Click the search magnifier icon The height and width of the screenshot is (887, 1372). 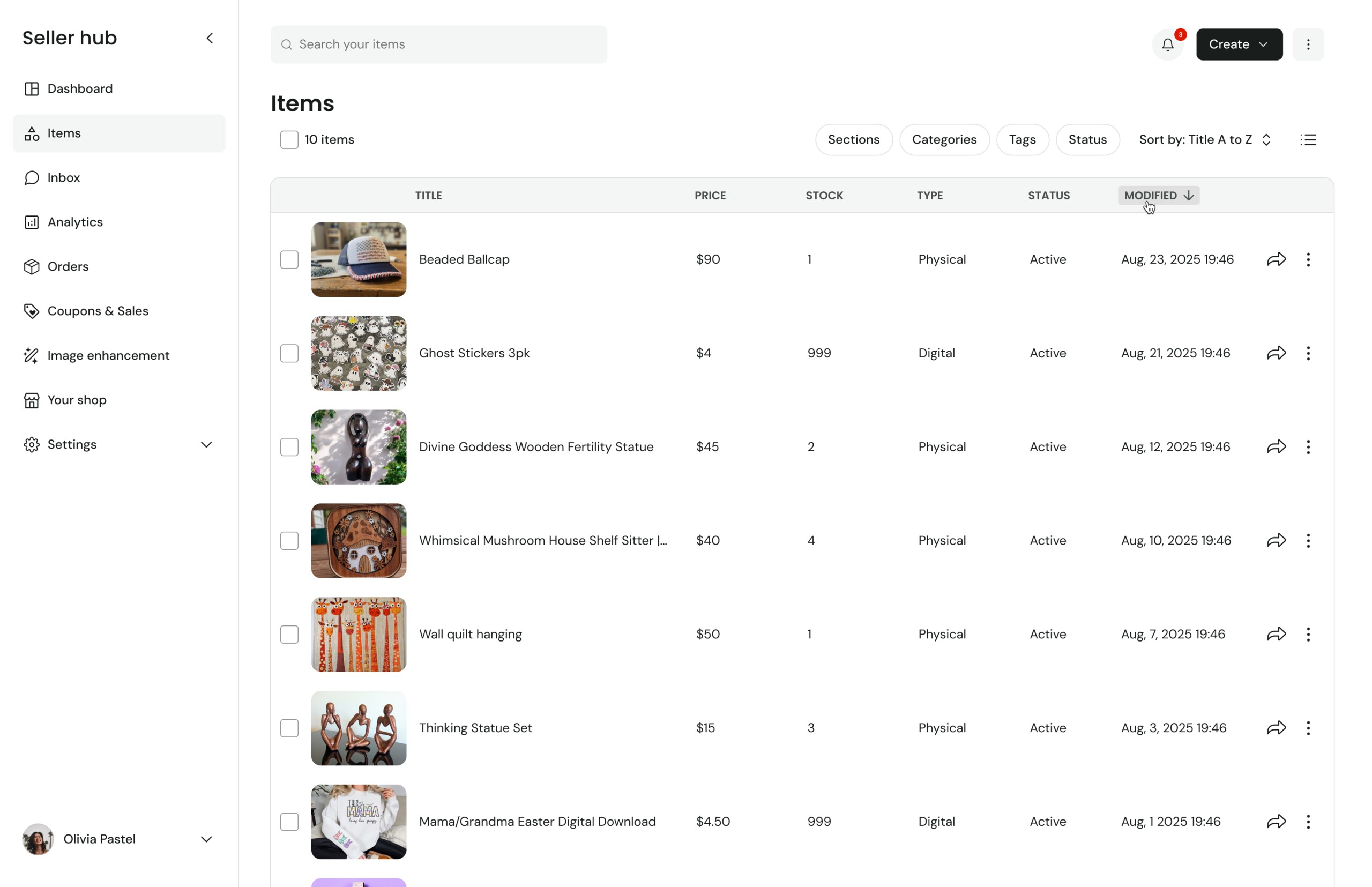(x=286, y=44)
